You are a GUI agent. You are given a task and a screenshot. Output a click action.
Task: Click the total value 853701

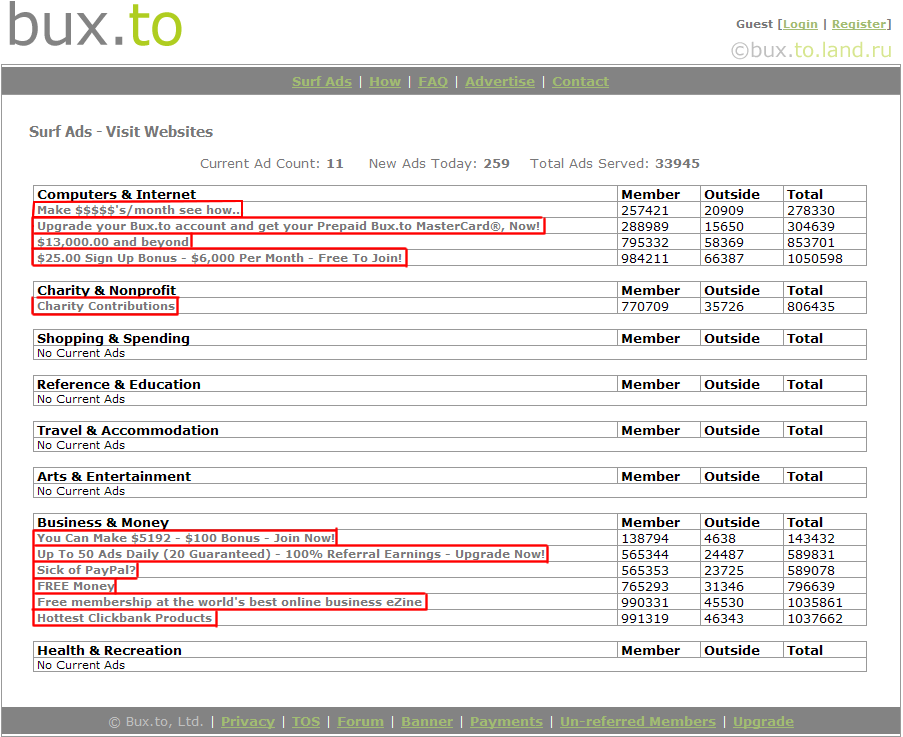(810, 242)
